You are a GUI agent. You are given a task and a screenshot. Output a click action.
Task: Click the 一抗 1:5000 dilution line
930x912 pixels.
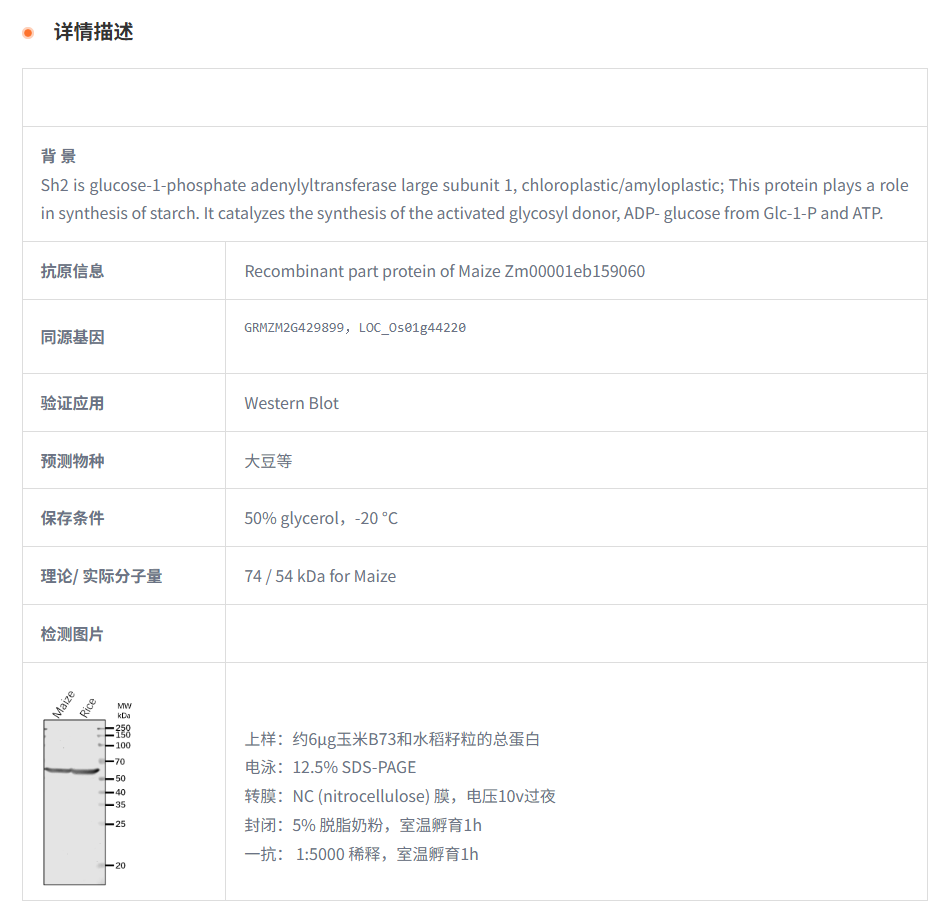pos(361,854)
